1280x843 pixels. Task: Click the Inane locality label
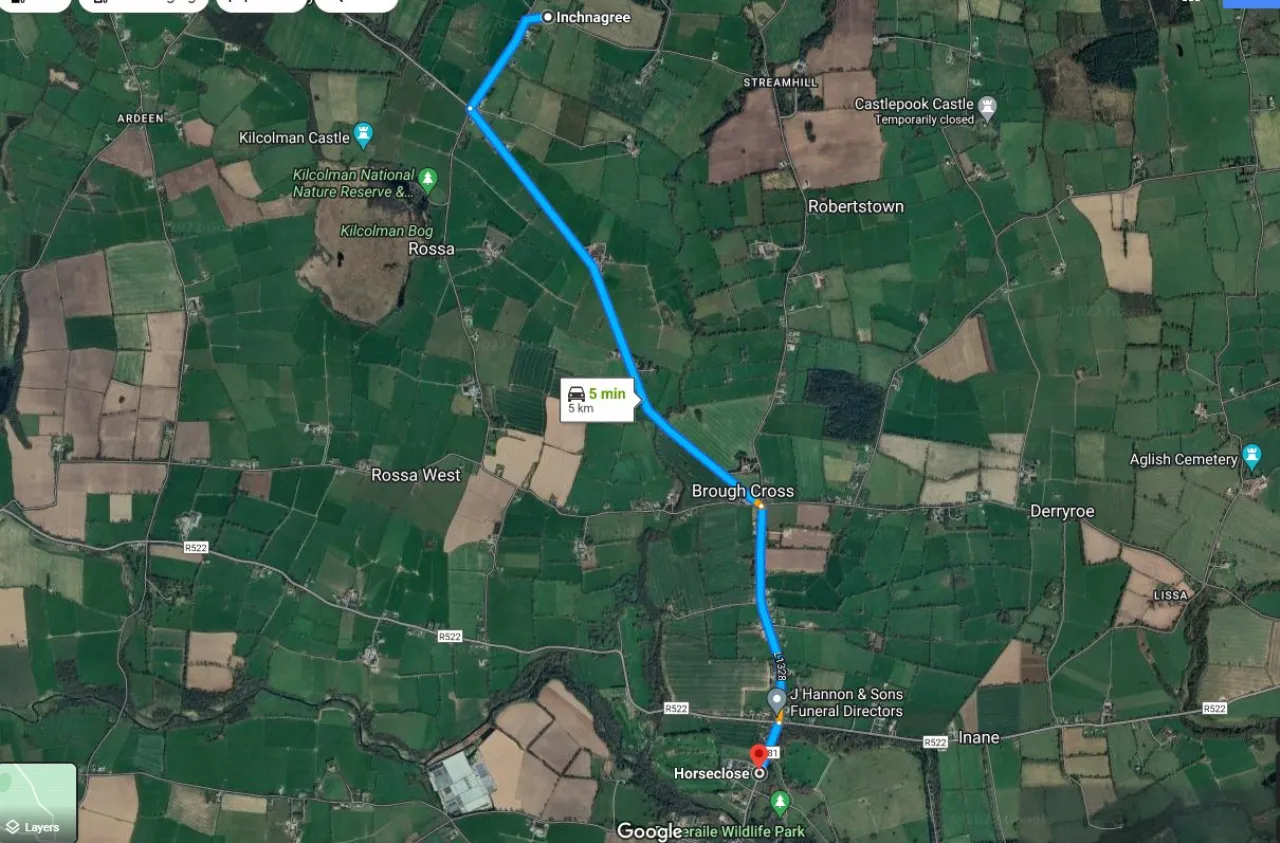[979, 738]
